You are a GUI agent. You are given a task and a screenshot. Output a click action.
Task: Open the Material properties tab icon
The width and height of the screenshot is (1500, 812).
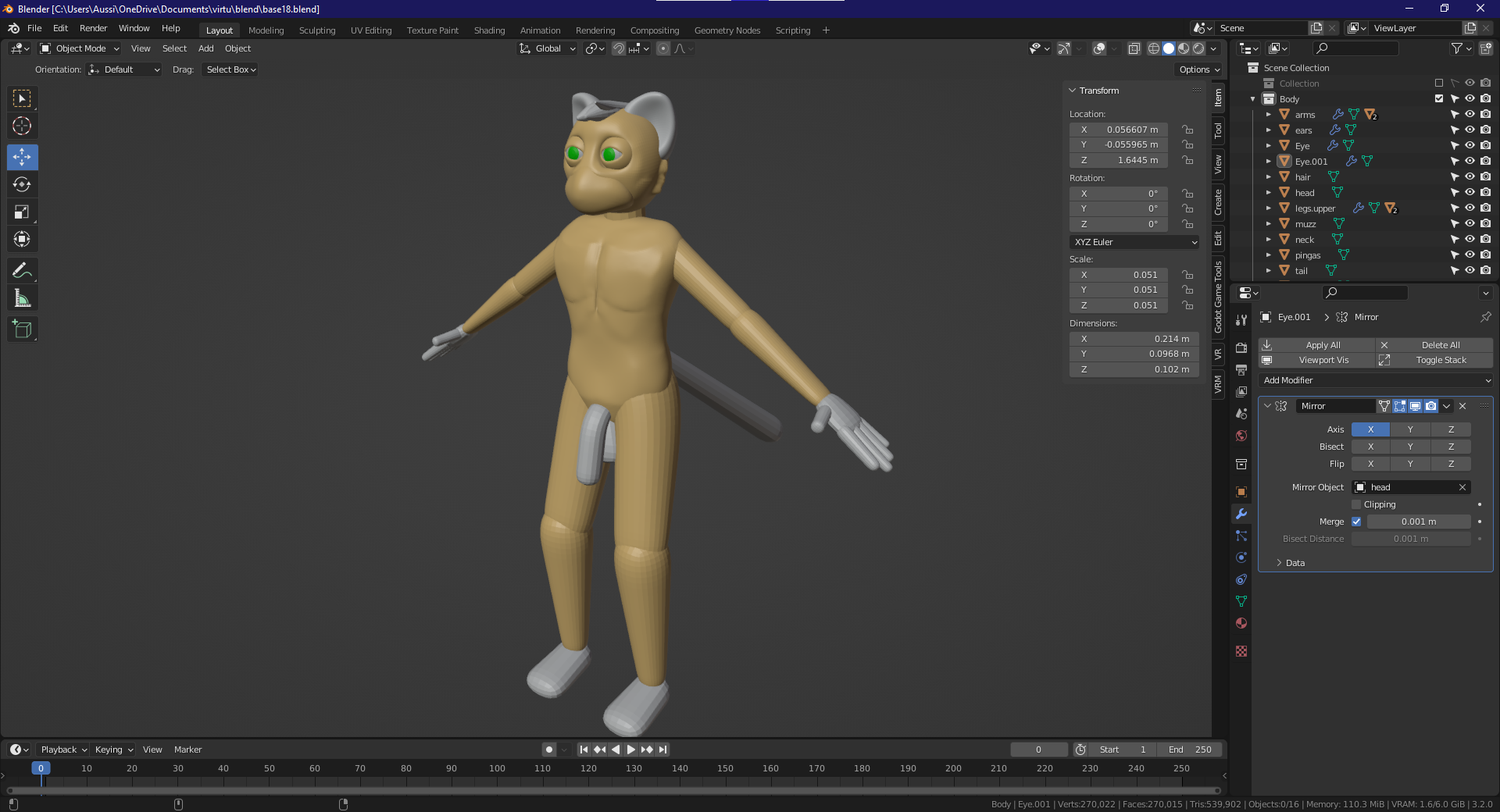1241,623
